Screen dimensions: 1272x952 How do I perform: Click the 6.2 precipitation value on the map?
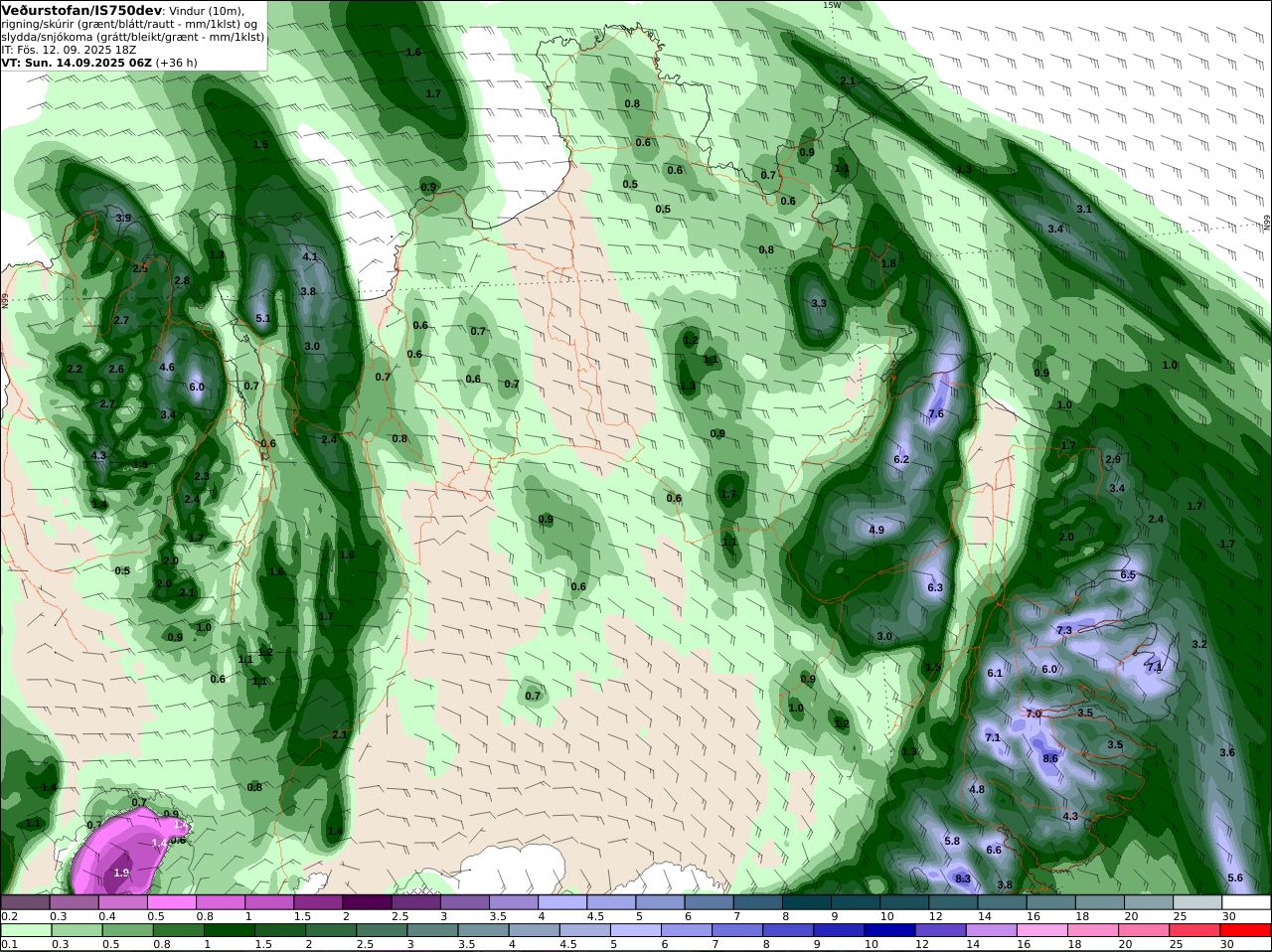902,459
